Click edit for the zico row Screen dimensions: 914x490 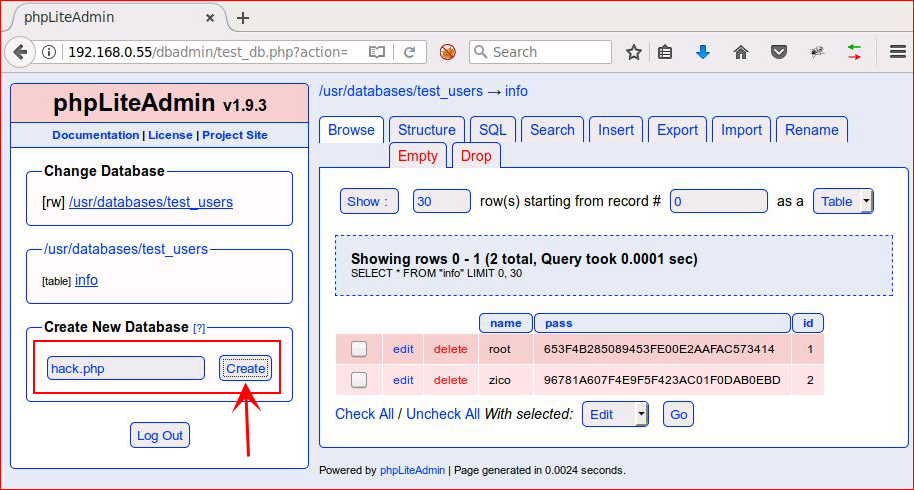point(403,380)
